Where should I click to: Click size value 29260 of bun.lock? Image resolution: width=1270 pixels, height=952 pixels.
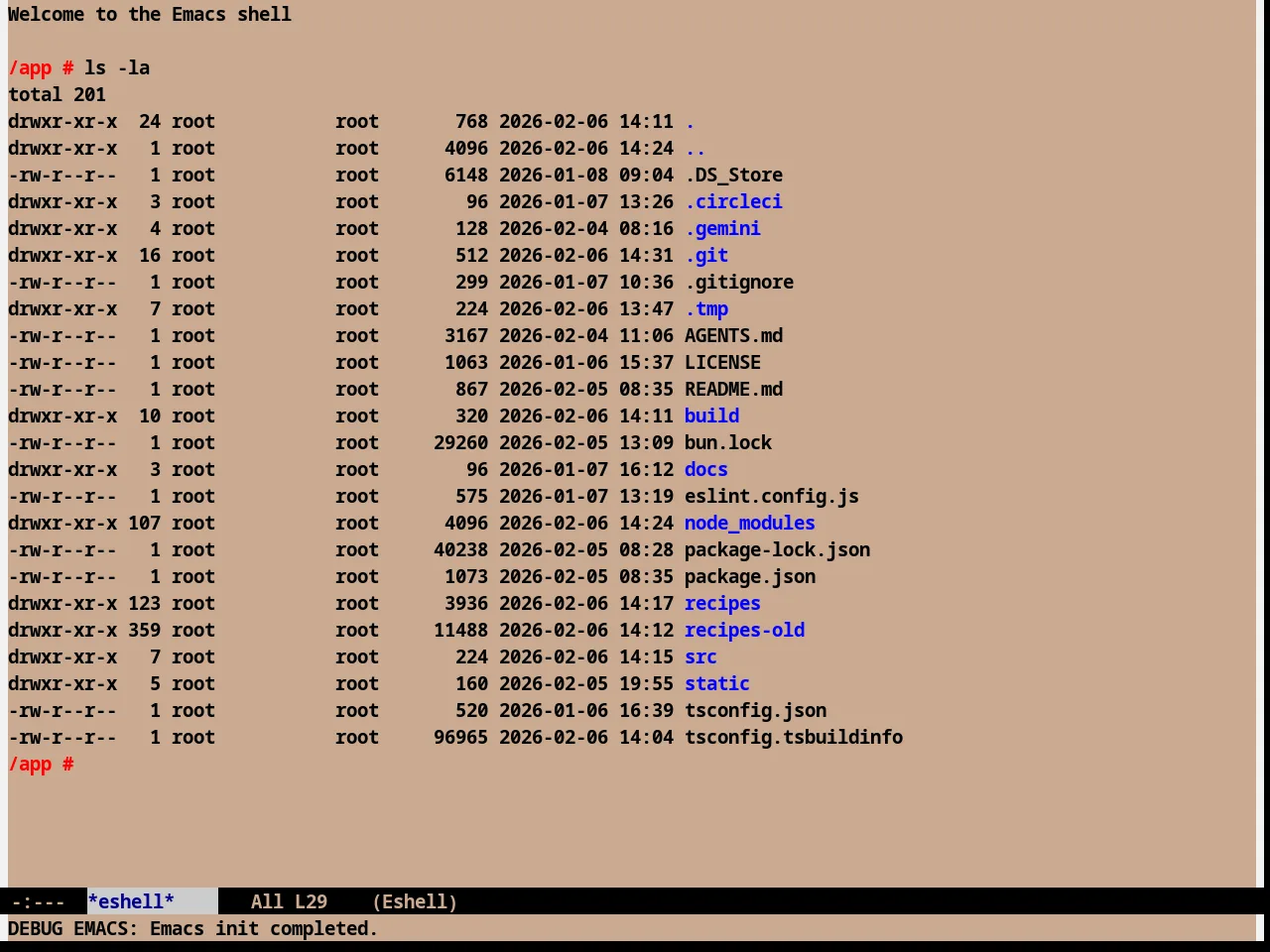click(x=460, y=443)
